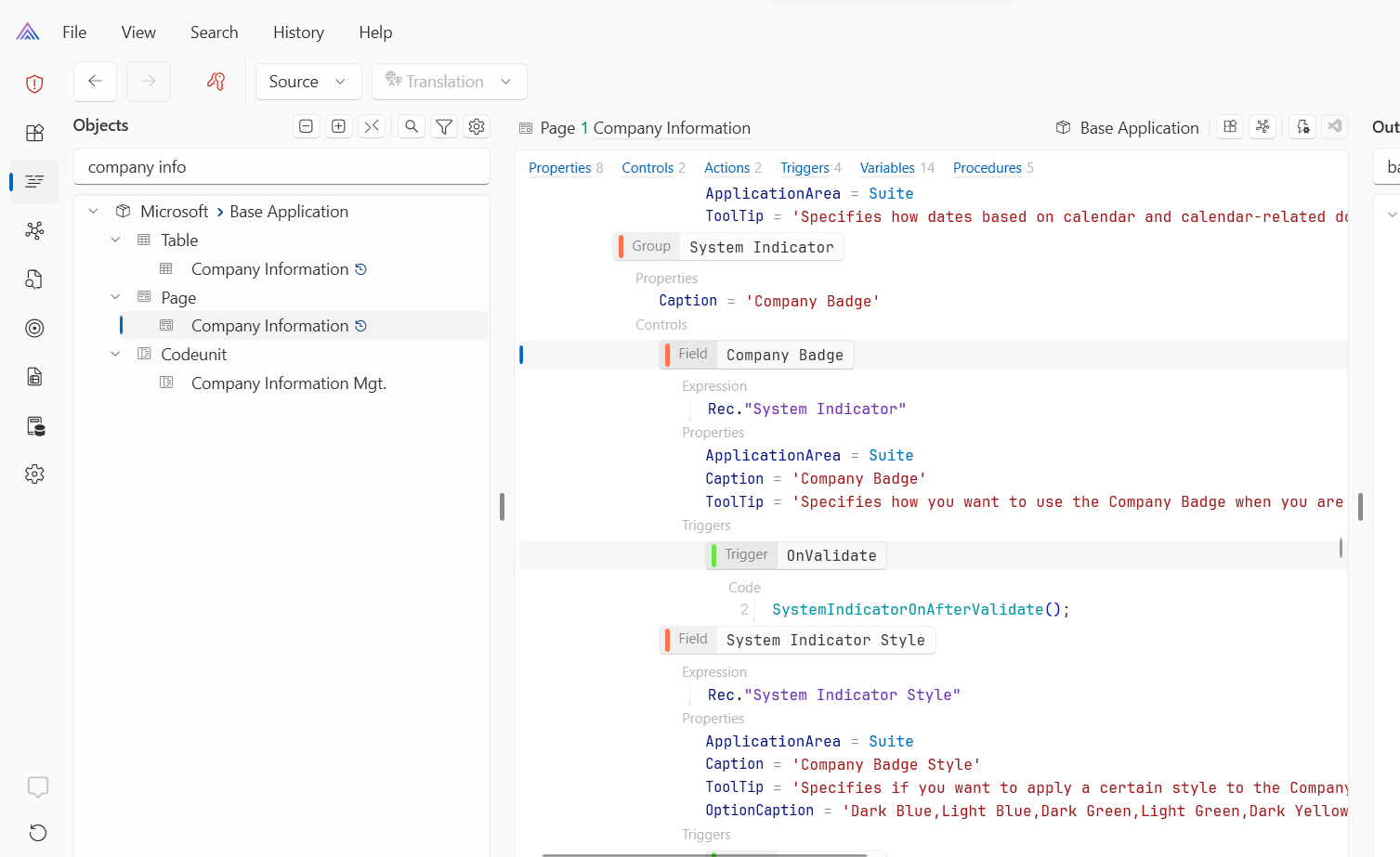Open the target icon view in left sidebar
Viewport: 1400px width, 857px height.
pos(34,328)
